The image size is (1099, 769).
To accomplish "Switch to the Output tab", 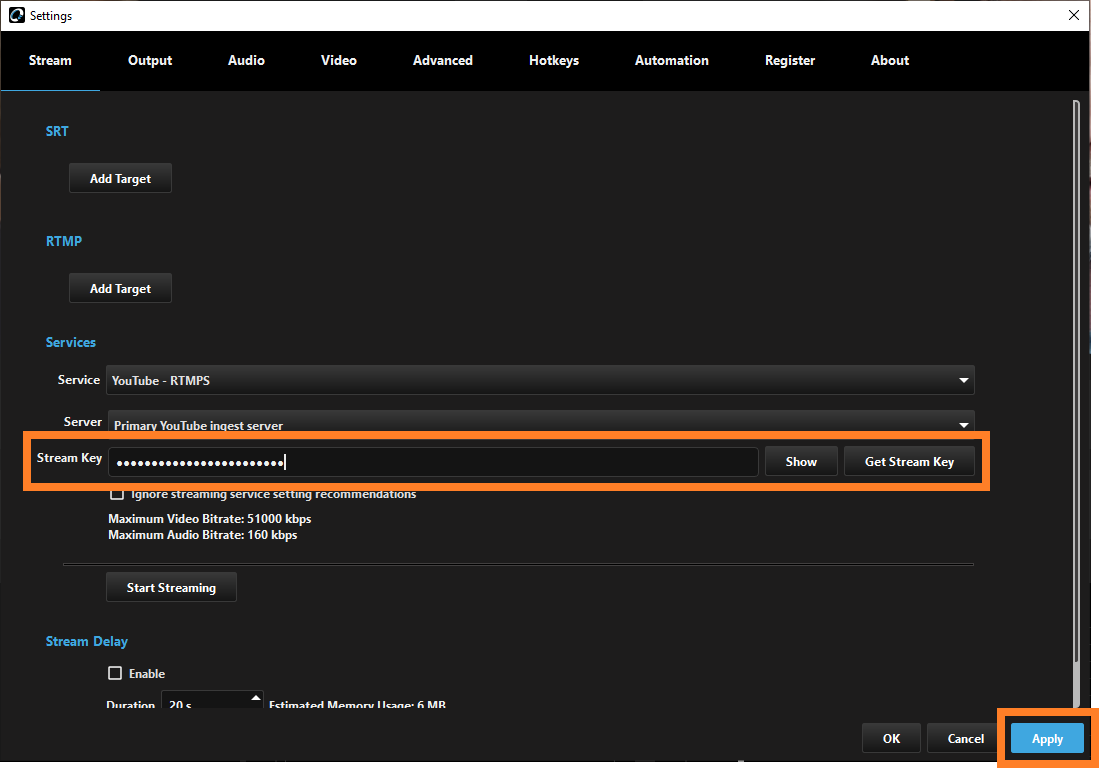I will tap(150, 60).
